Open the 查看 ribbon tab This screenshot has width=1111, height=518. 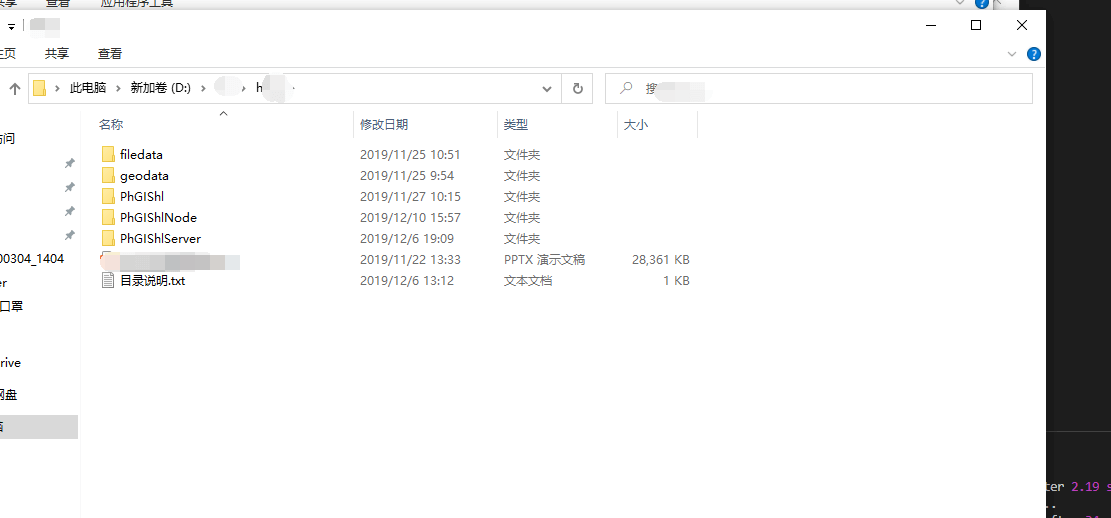coord(110,54)
